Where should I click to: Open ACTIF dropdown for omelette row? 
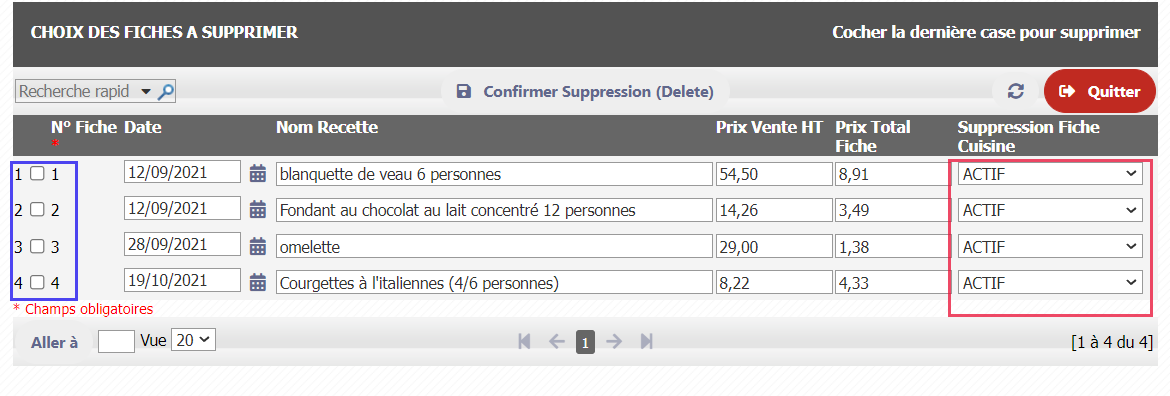[1050, 246]
